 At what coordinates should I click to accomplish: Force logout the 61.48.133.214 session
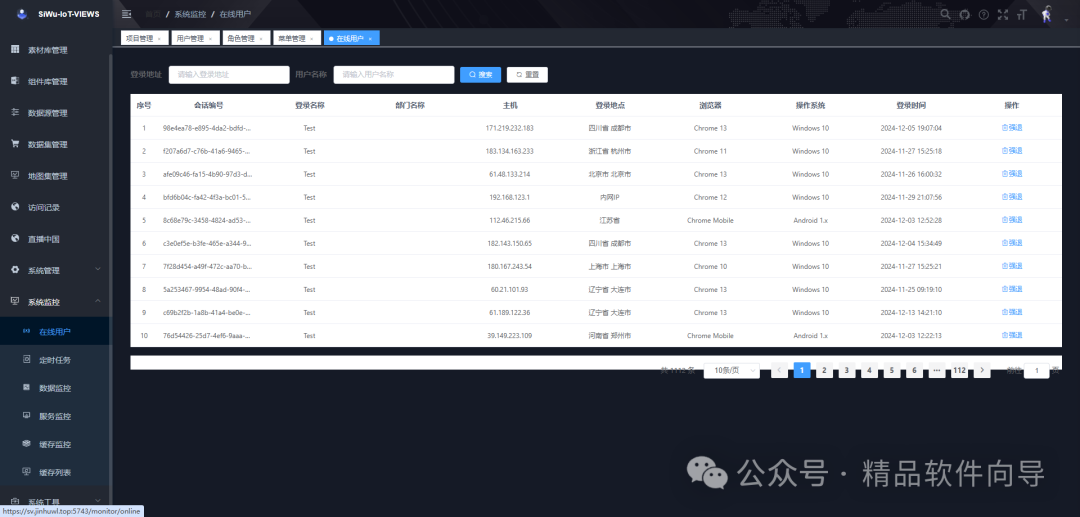1012,173
